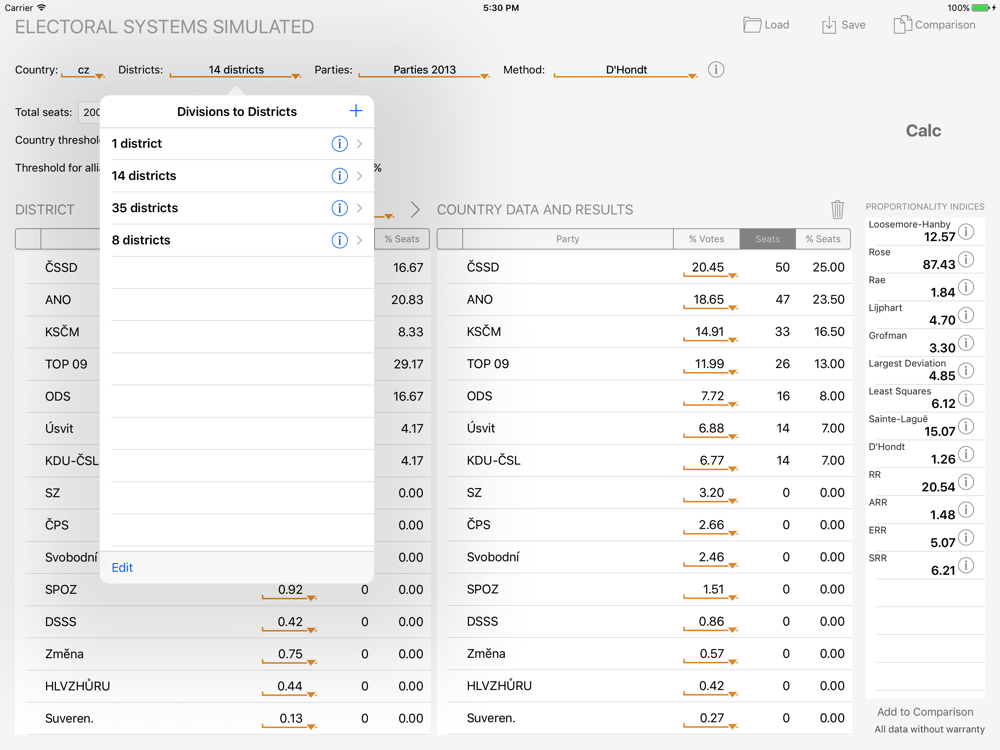Image resolution: width=1000 pixels, height=750 pixels.
Task: Adjust KSČM country votes value 14.91
Action: click(710, 333)
